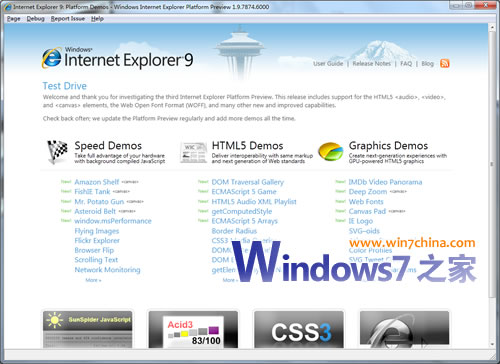This screenshot has width=500, height=364.
Task: Open the Web Fonts demo
Action: 366,202
